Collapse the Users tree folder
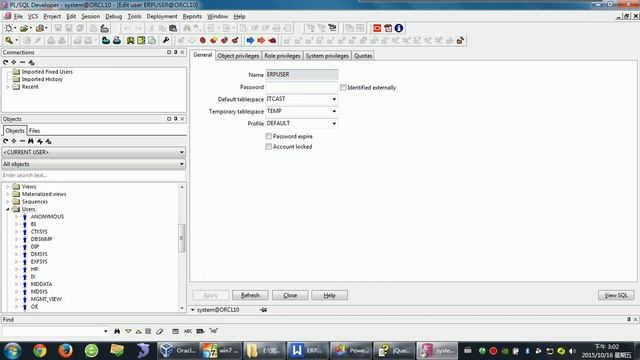This screenshot has height=360, width=640. (x=7, y=209)
